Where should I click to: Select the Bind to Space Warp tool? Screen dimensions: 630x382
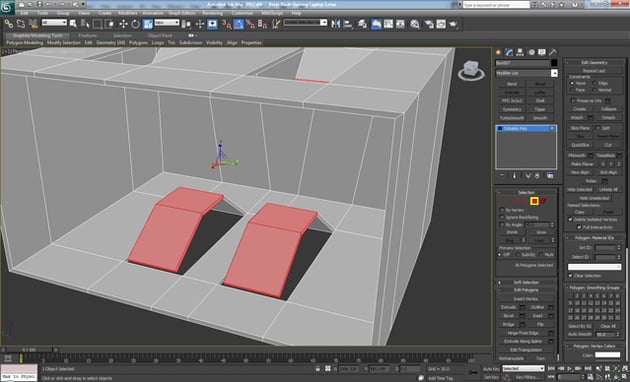33,24
